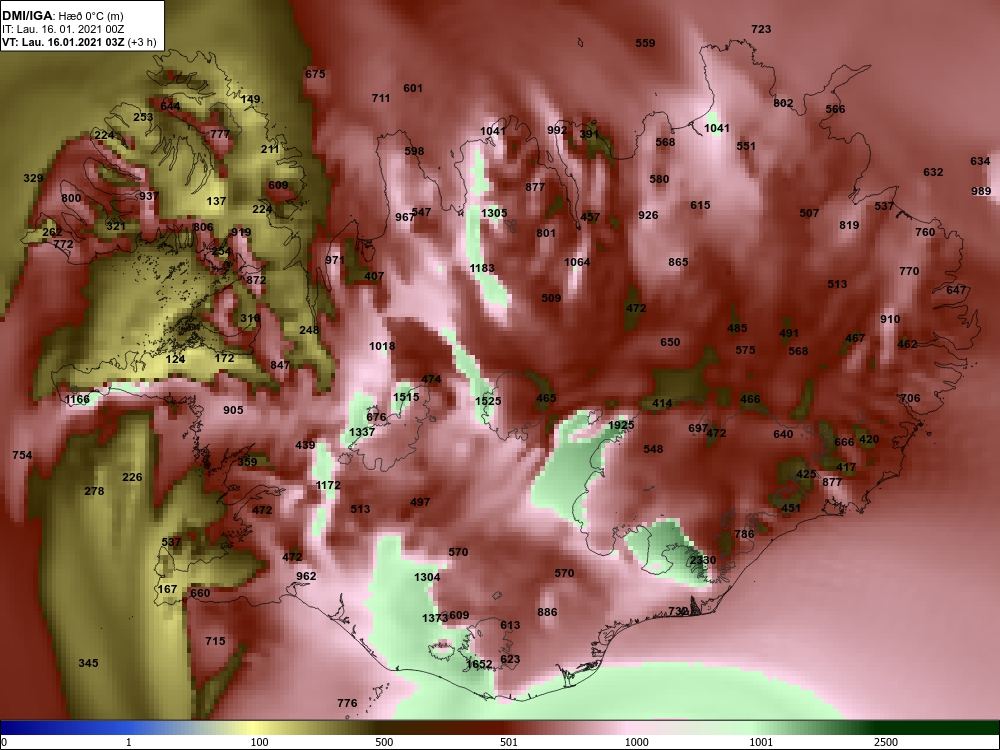The width and height of the screenshot is (1000, 750).
Task: Click the map value '865'
Action: pos(678,262)
